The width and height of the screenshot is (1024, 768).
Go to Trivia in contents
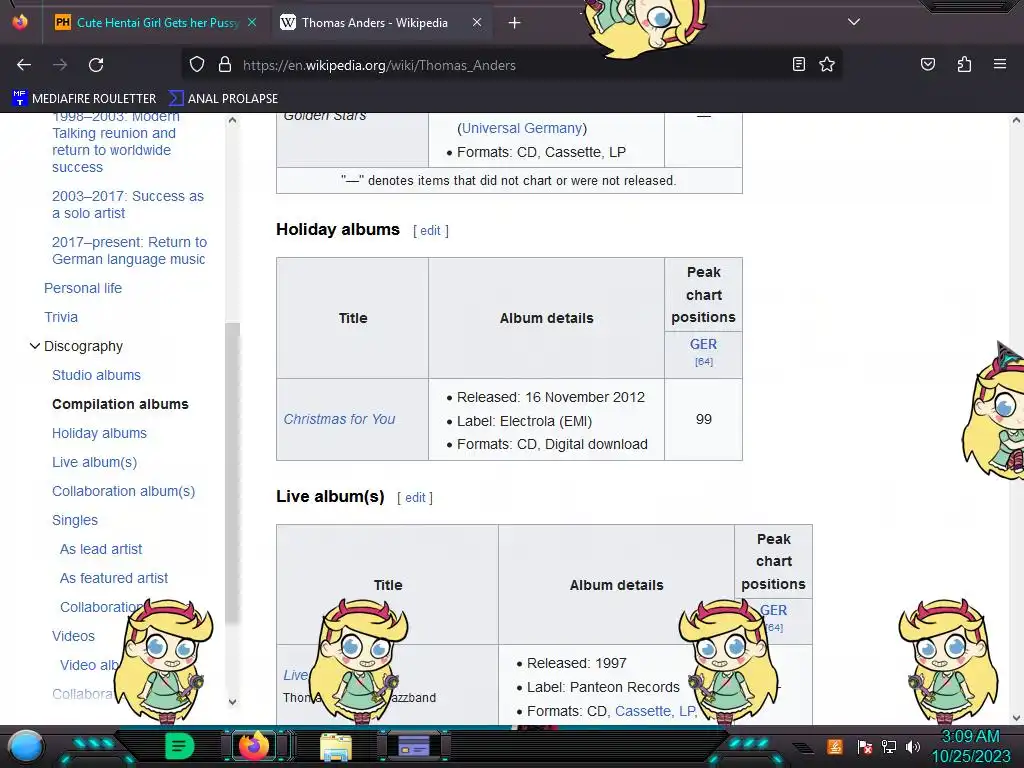(x=61, y=317)
